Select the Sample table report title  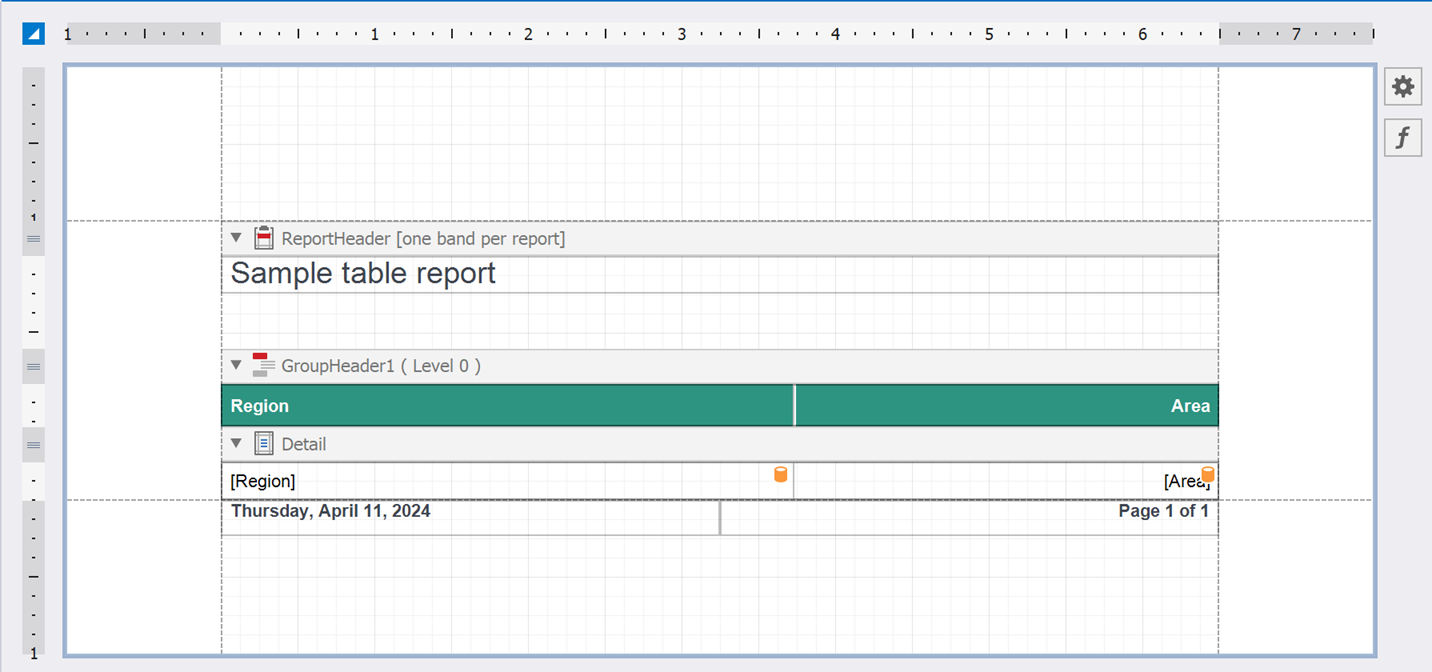coord(362,273)
